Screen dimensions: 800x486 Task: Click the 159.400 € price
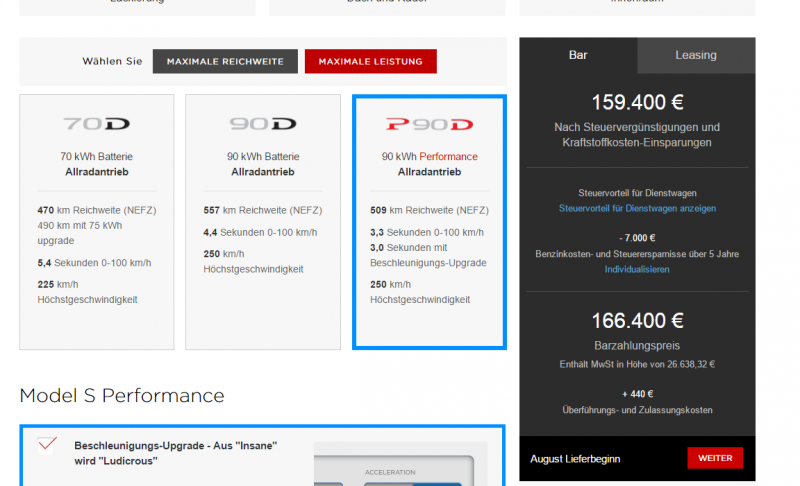tap(637, 103)
